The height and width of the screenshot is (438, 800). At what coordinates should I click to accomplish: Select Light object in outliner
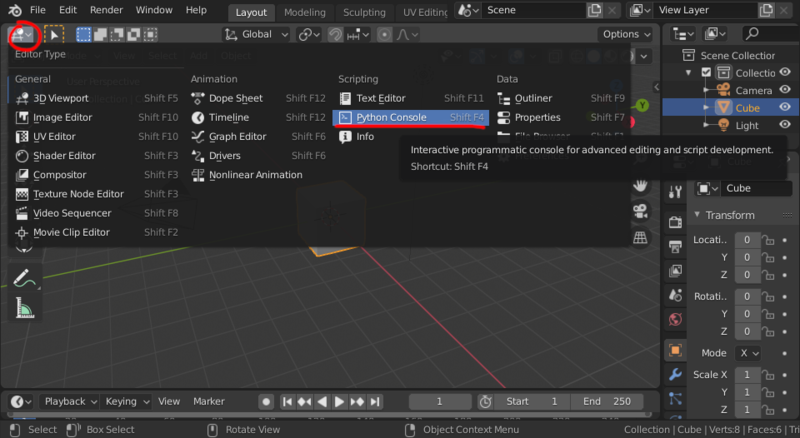[x=747, y=126]
